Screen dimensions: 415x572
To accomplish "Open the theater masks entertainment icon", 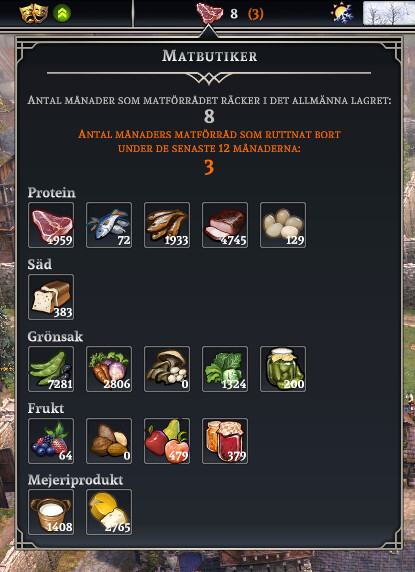I will click(34, 13).
